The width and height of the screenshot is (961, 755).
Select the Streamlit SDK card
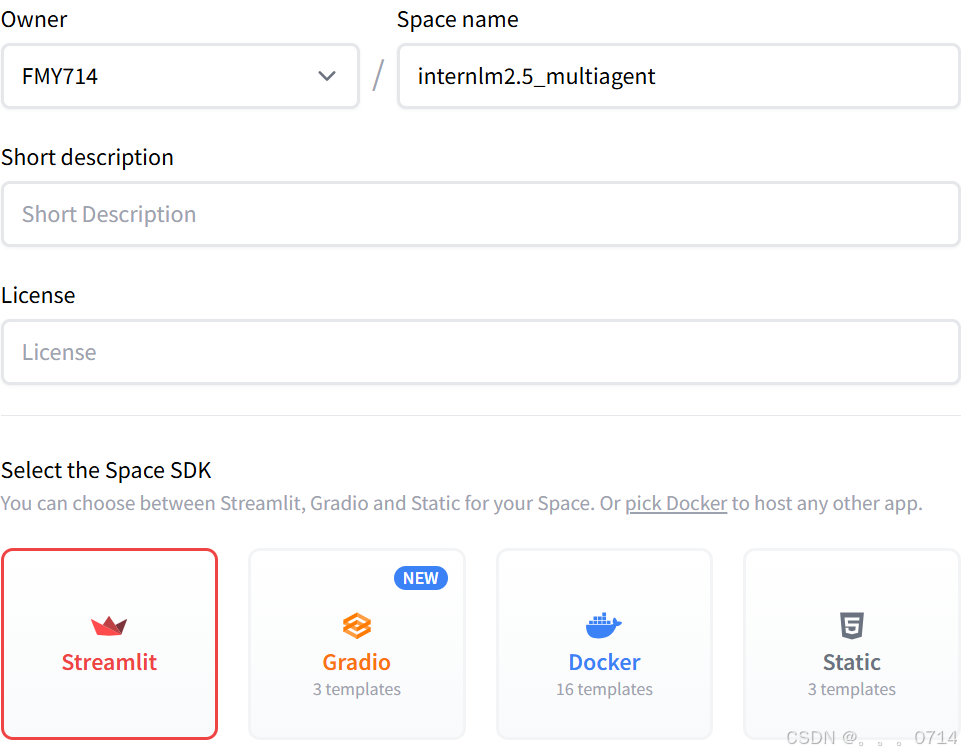pos(110,643)
